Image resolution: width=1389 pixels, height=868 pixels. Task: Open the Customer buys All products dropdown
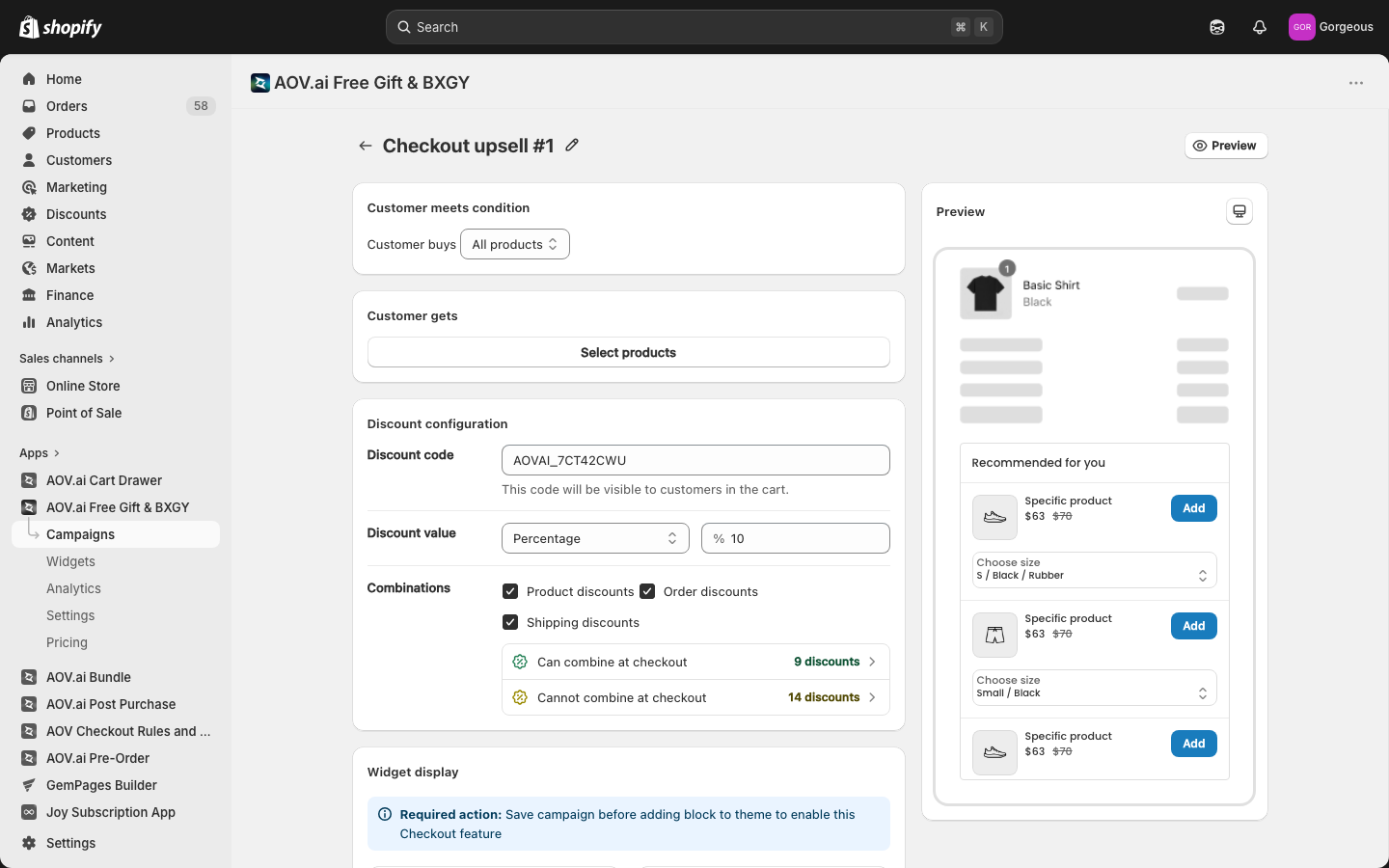[514, 244]
